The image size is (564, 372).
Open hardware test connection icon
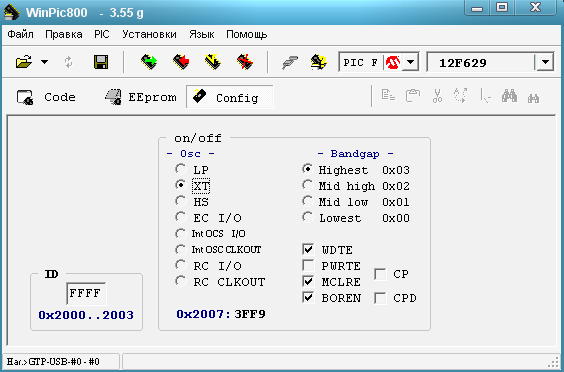290,62
